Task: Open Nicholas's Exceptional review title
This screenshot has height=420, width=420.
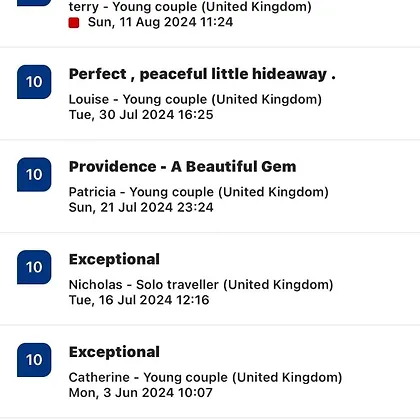Action: [x=114, y=260]
